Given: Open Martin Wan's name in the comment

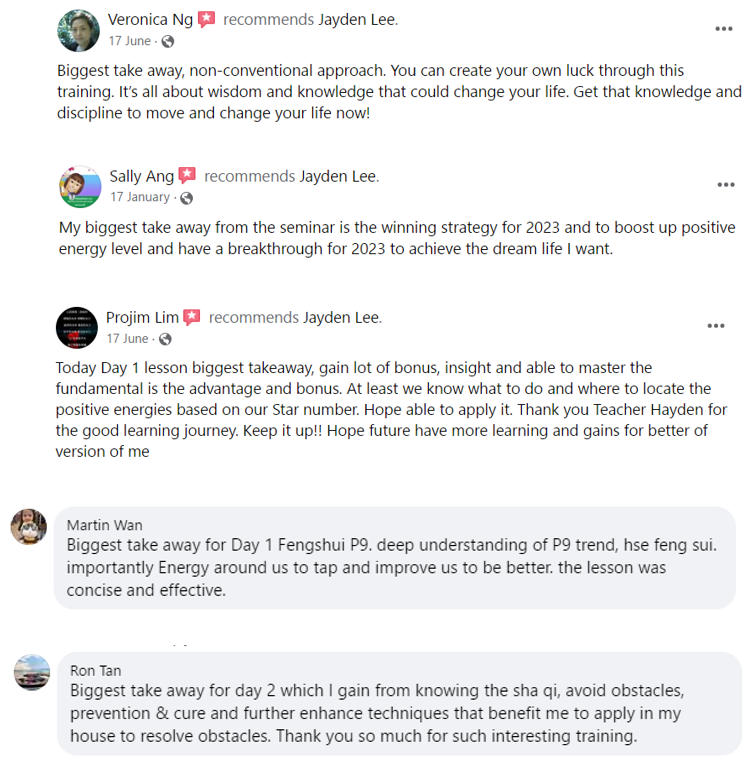Looking at the screenshot, I should pyautogui.click(x=105, y=525).
